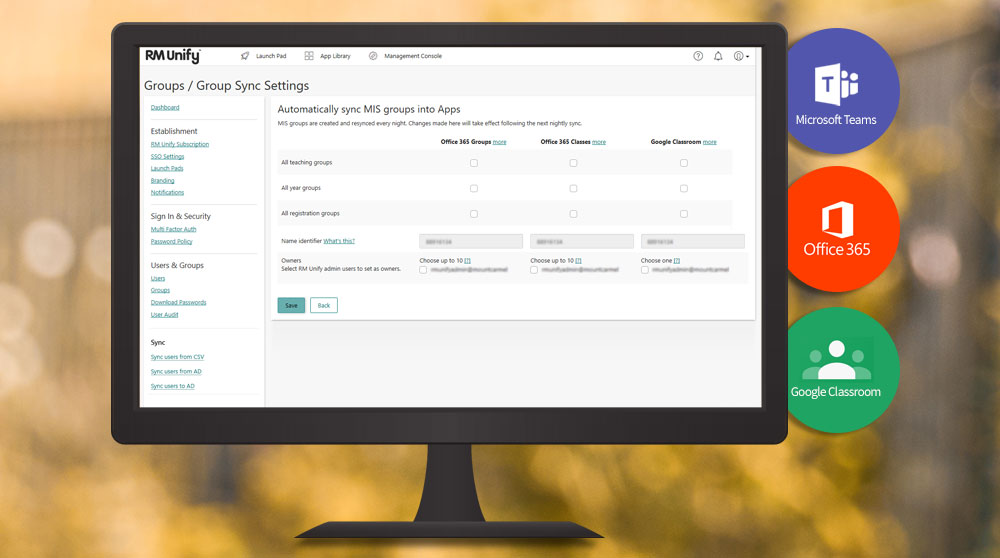Click Google Classroom name identifier field

click(x=693, y=242)
